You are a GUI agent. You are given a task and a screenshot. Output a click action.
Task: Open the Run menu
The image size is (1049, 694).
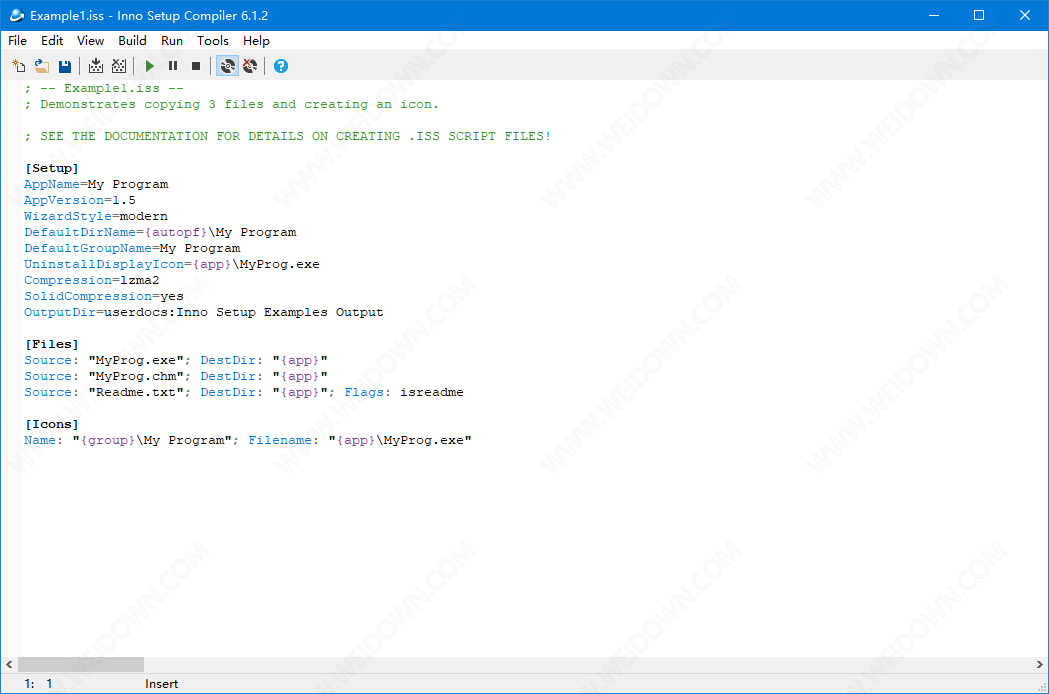tap(172, 41)
